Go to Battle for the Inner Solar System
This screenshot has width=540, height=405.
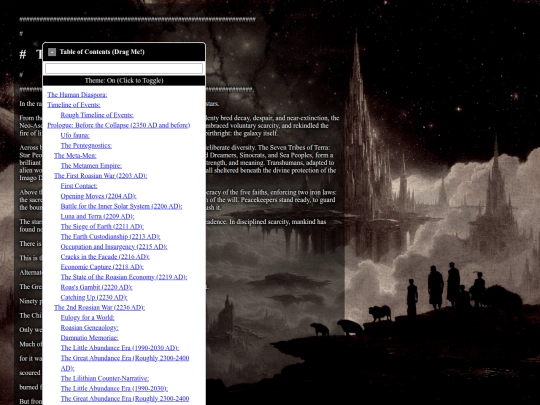pos(121,206)
